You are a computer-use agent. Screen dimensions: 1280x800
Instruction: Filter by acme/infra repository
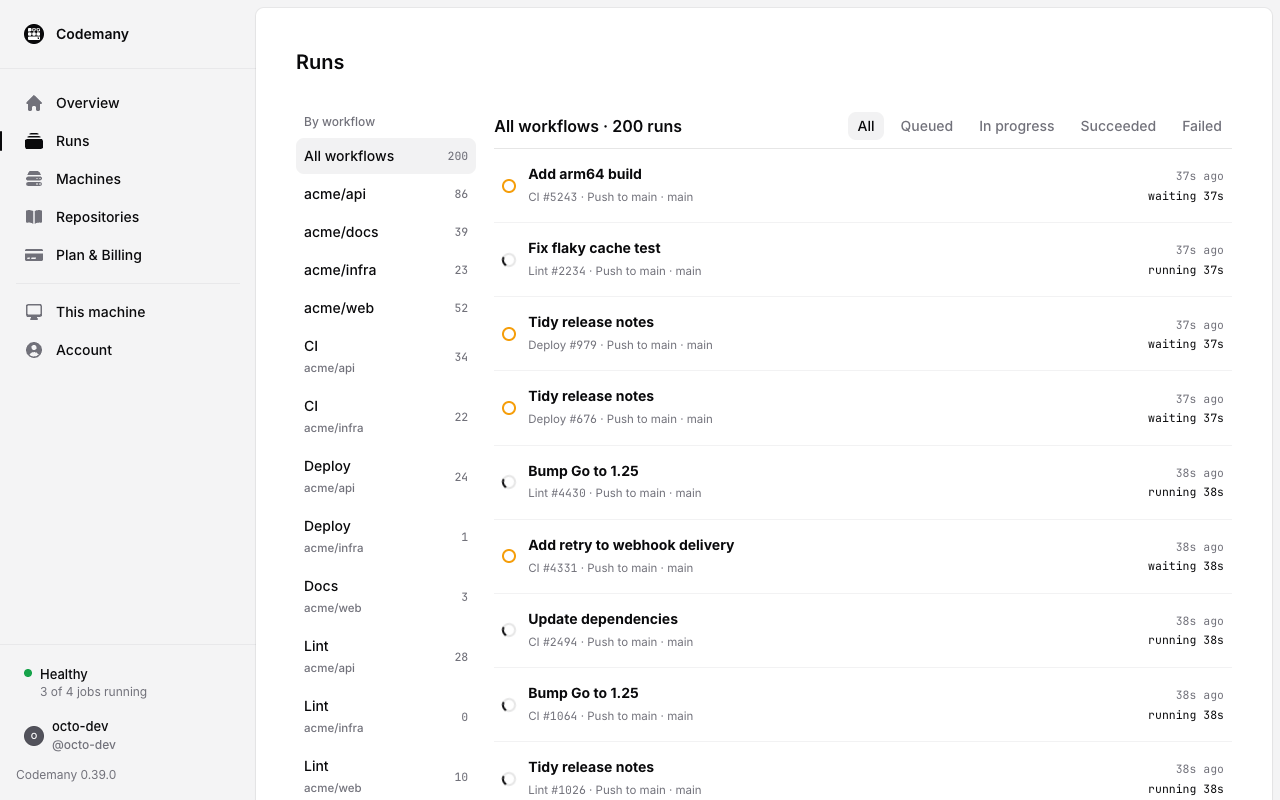[386, 270]
